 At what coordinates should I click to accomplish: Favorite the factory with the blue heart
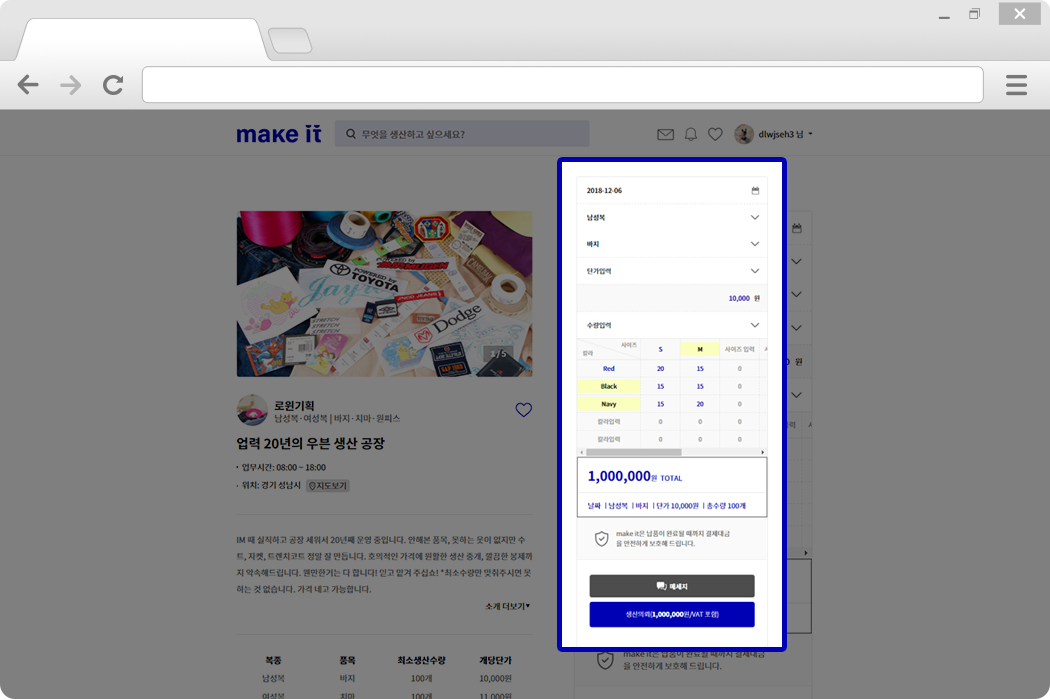[524, 410]
